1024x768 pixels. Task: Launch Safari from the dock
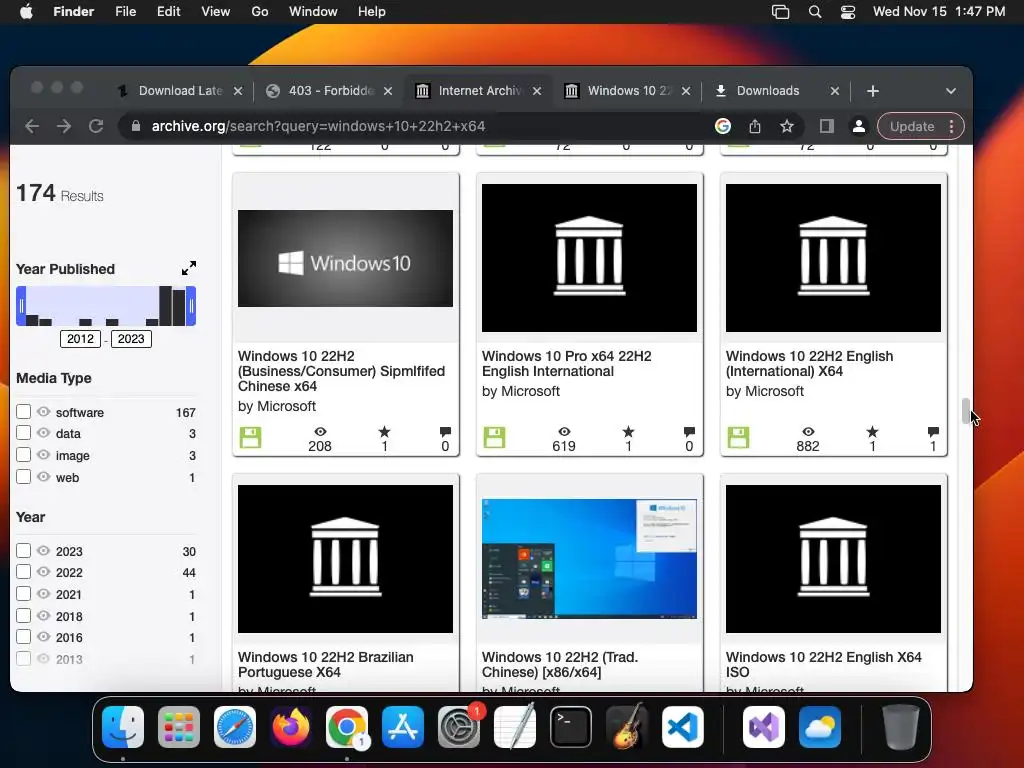235,727
